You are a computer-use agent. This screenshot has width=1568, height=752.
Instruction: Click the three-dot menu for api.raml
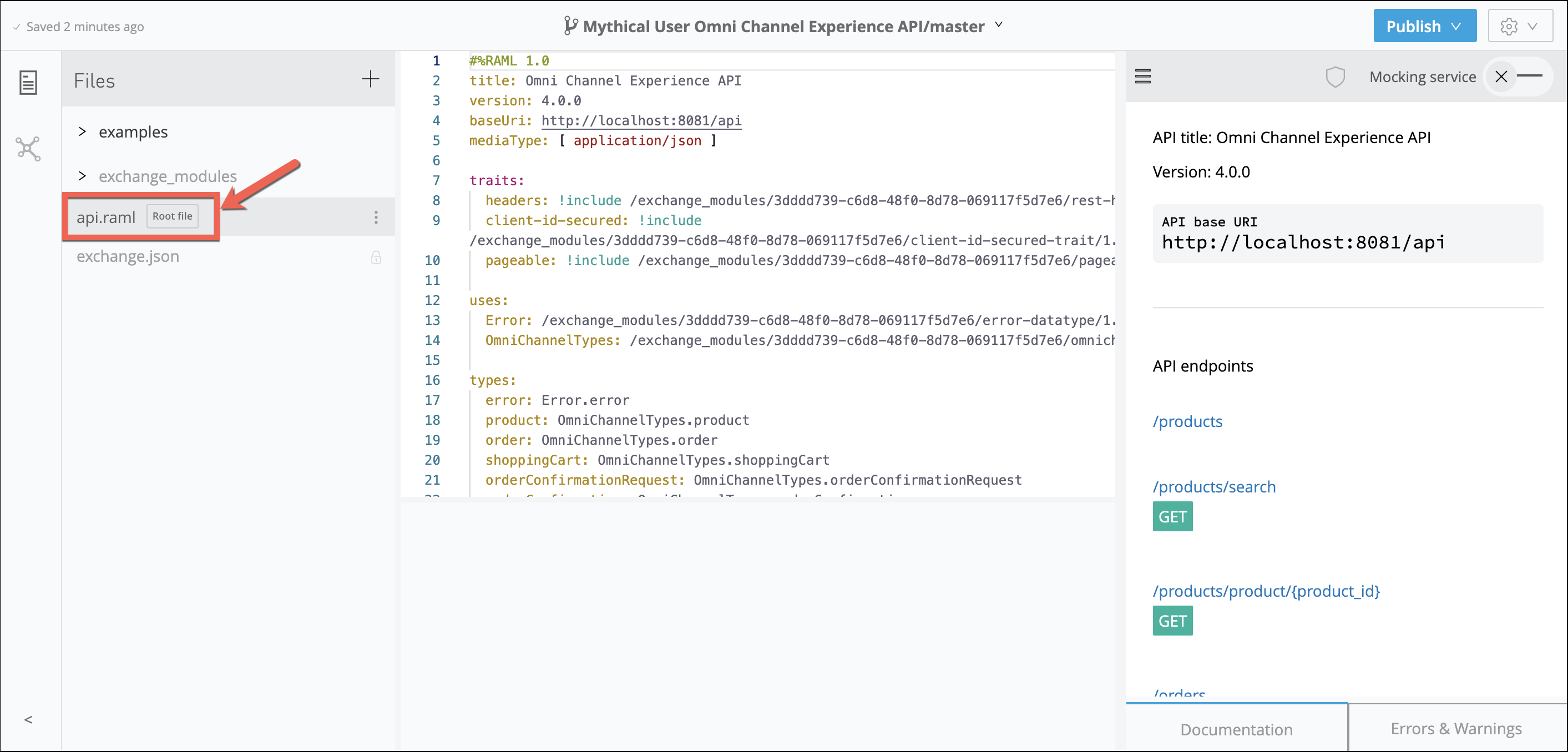coord(376,217)
